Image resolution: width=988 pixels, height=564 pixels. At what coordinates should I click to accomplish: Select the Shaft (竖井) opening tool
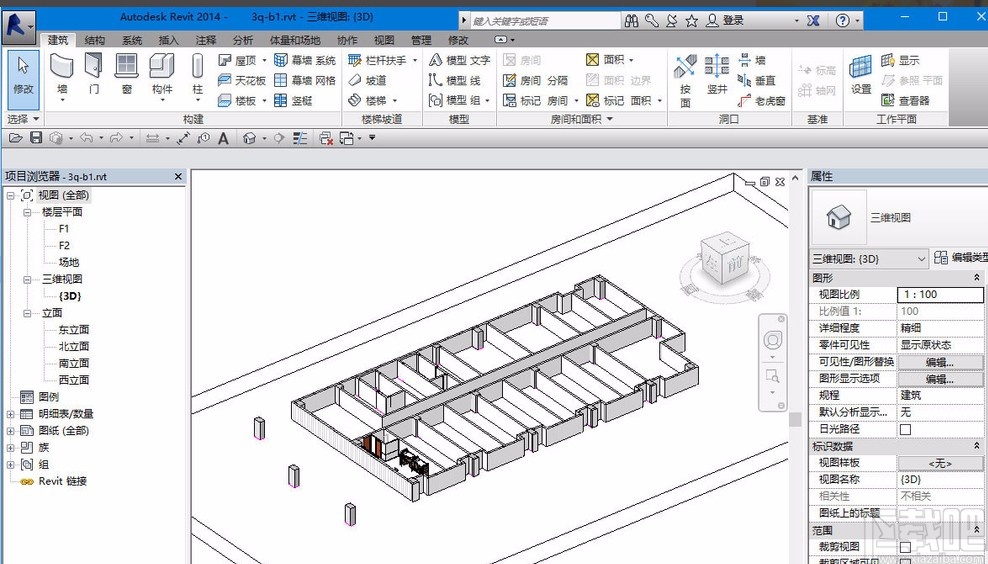(717, 74)
